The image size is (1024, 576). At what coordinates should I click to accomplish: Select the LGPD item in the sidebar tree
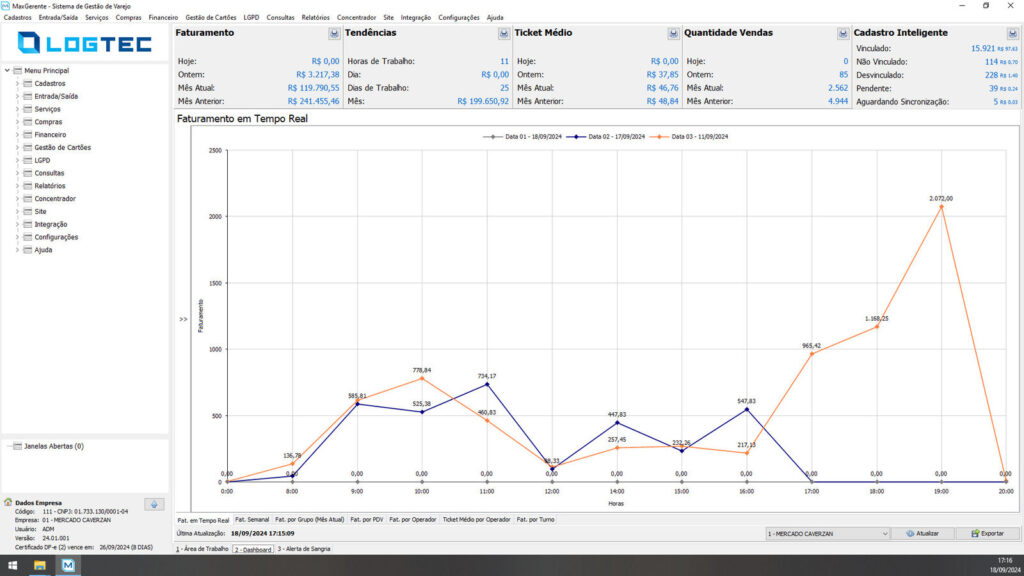point(42,160)
